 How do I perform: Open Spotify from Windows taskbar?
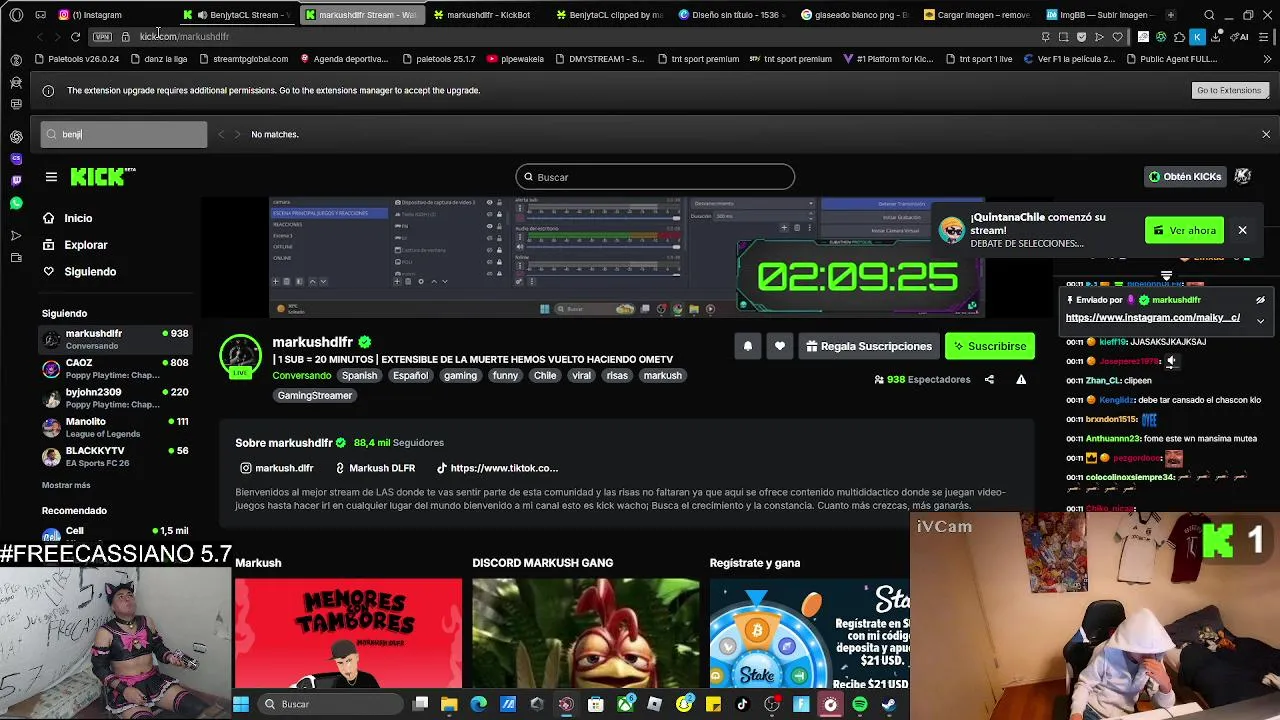pyautogui.click(x=859, y=704)
